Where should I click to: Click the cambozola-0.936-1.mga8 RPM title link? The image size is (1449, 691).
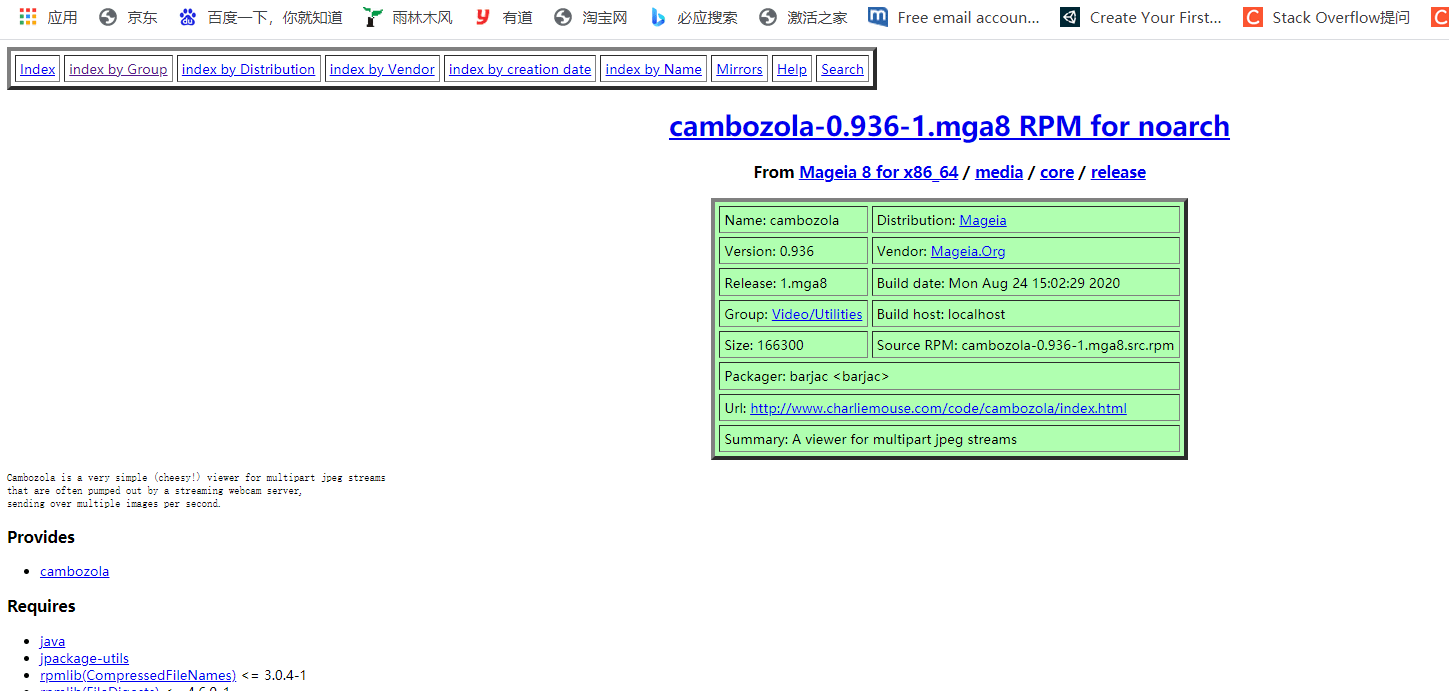point(949,126)
